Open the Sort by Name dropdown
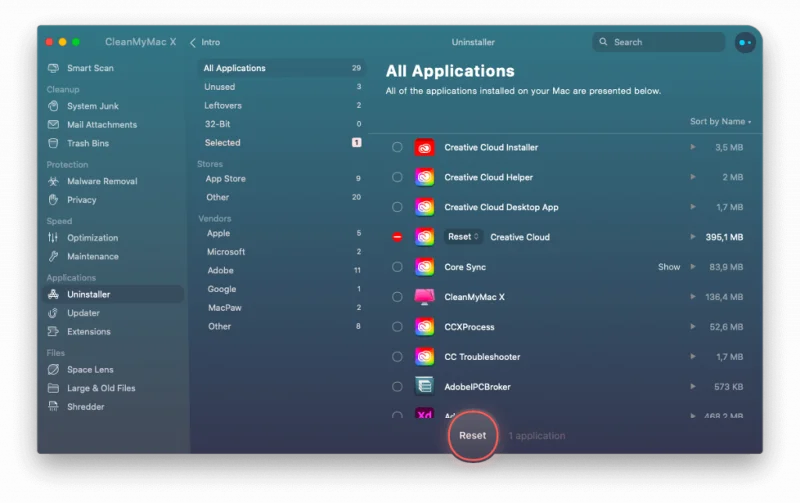Viewport: 800px width, 503px height. [x=720, y=121]
